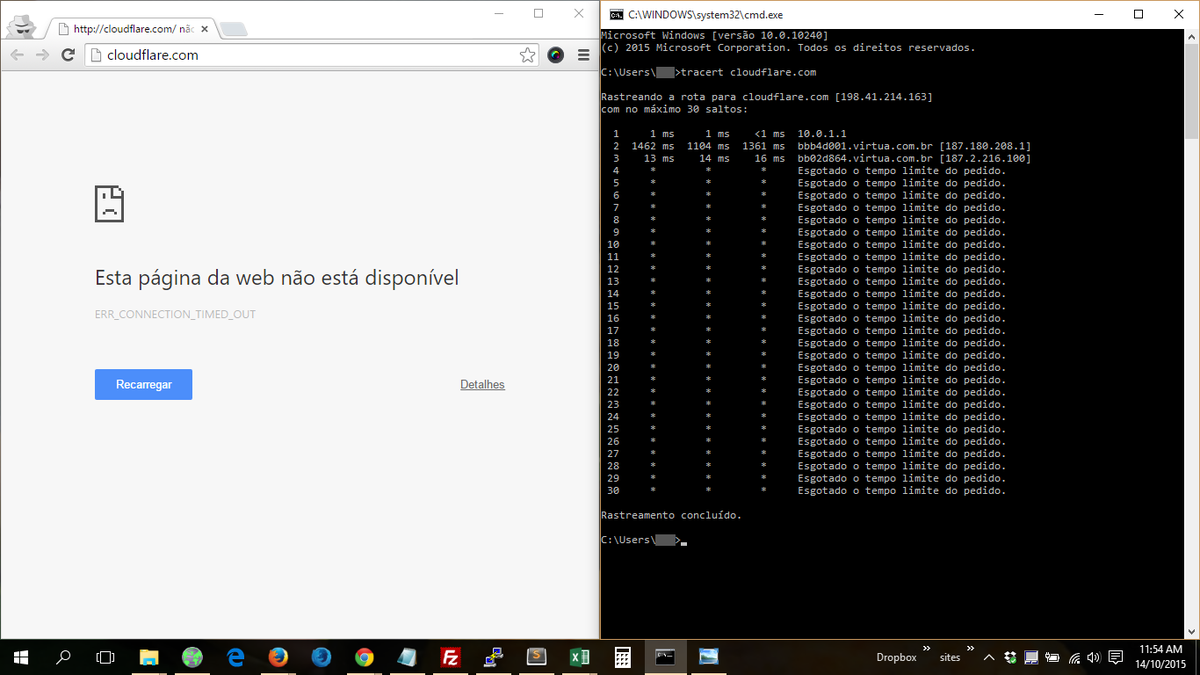The image size is (1200, 675).
Task: Click the 10.0.1.1 address in hop 1
Action: click(822, 134)
